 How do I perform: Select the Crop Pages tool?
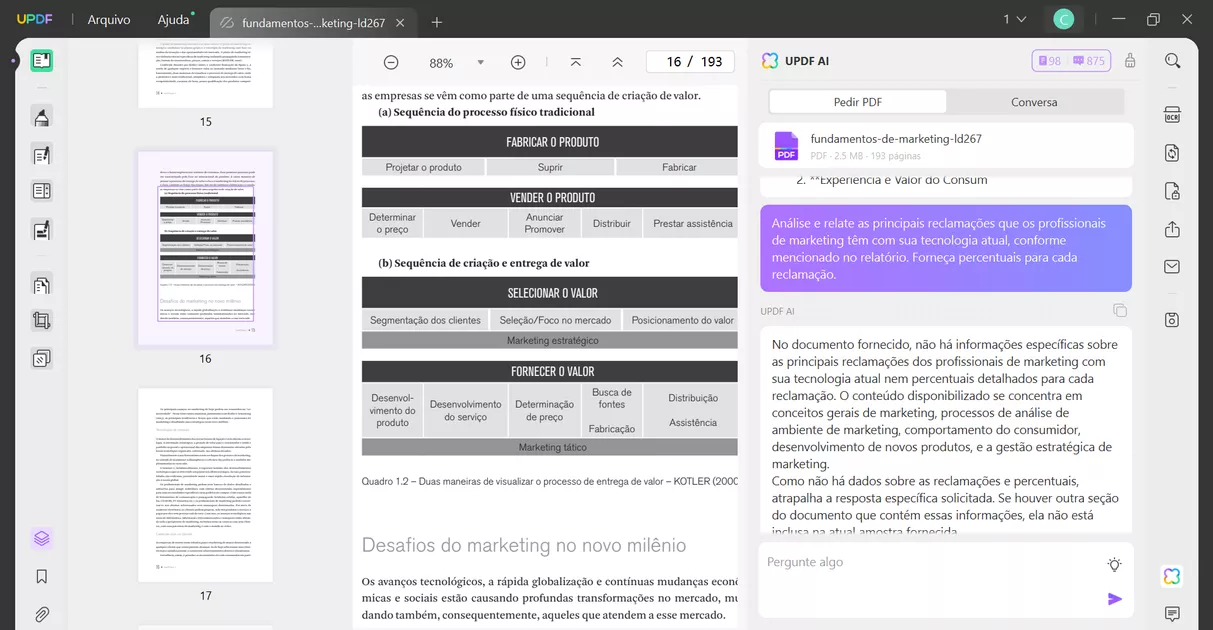coord(41,320)
